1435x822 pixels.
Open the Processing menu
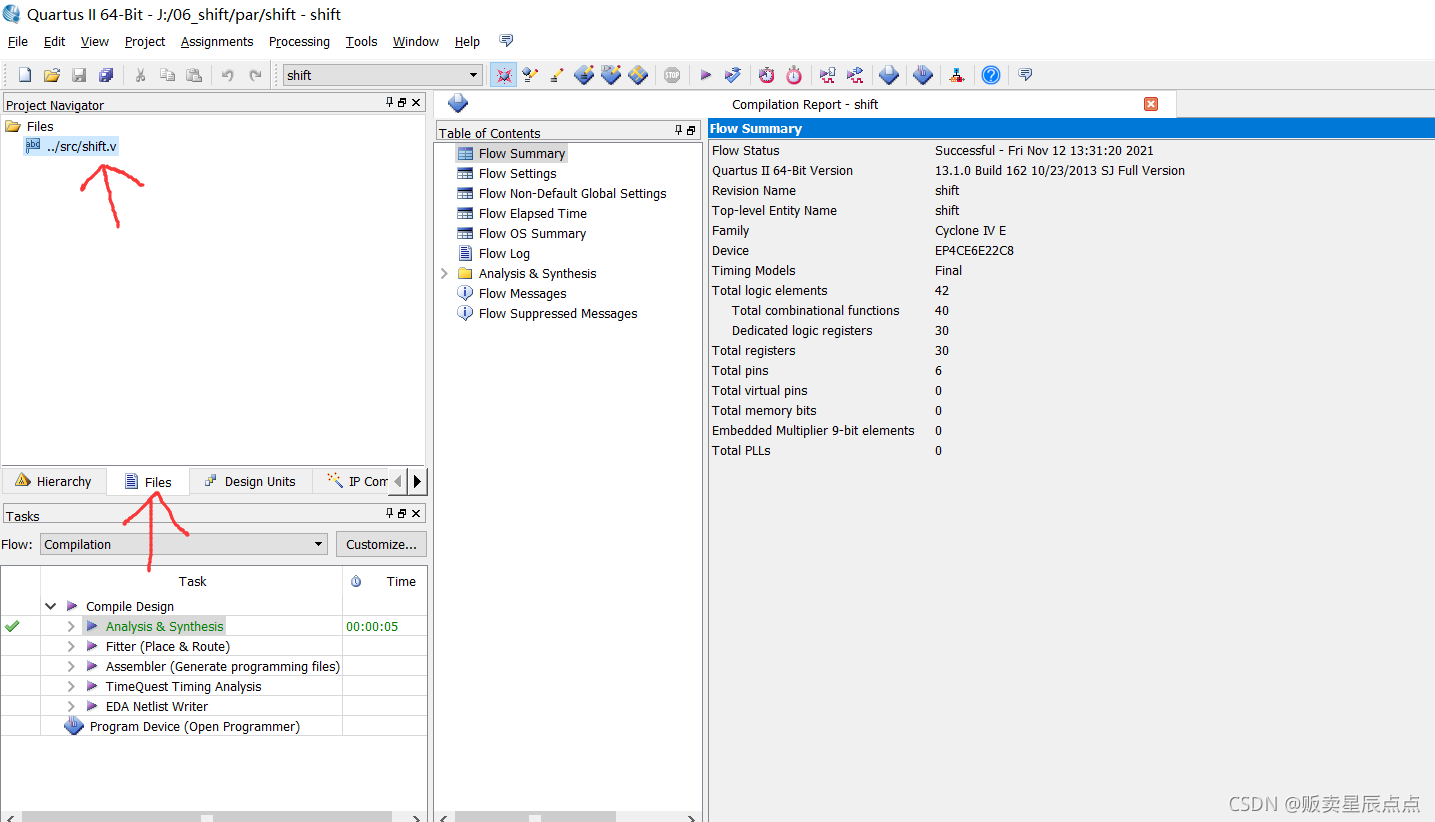click(299, 41)
